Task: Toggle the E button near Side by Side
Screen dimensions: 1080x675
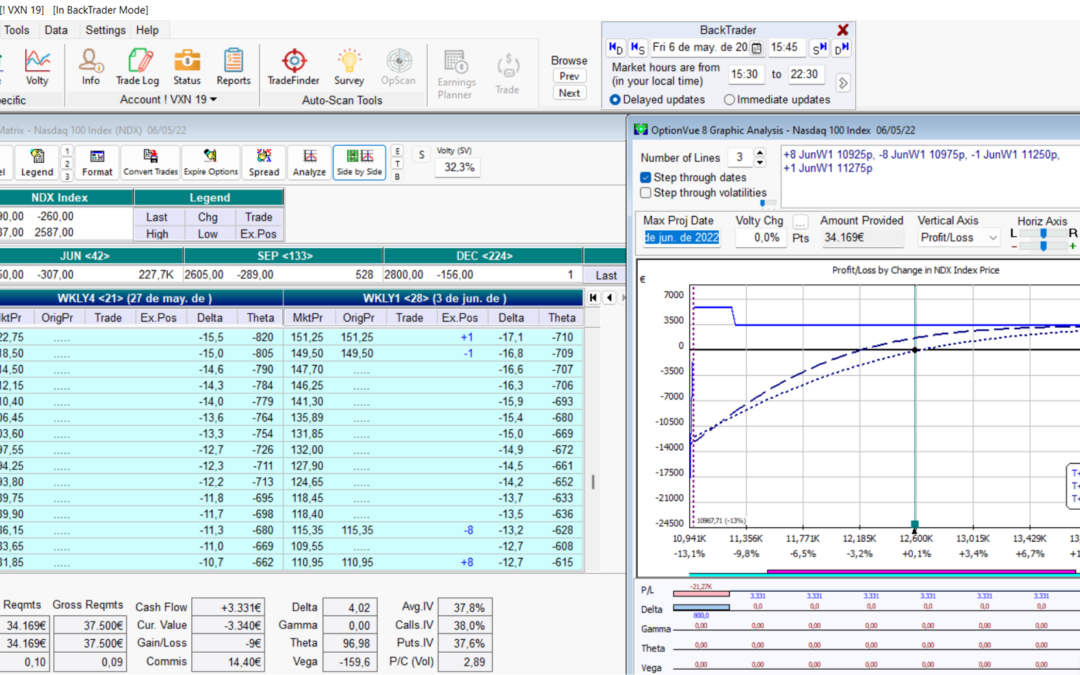Action: click(x=397, y=151)
